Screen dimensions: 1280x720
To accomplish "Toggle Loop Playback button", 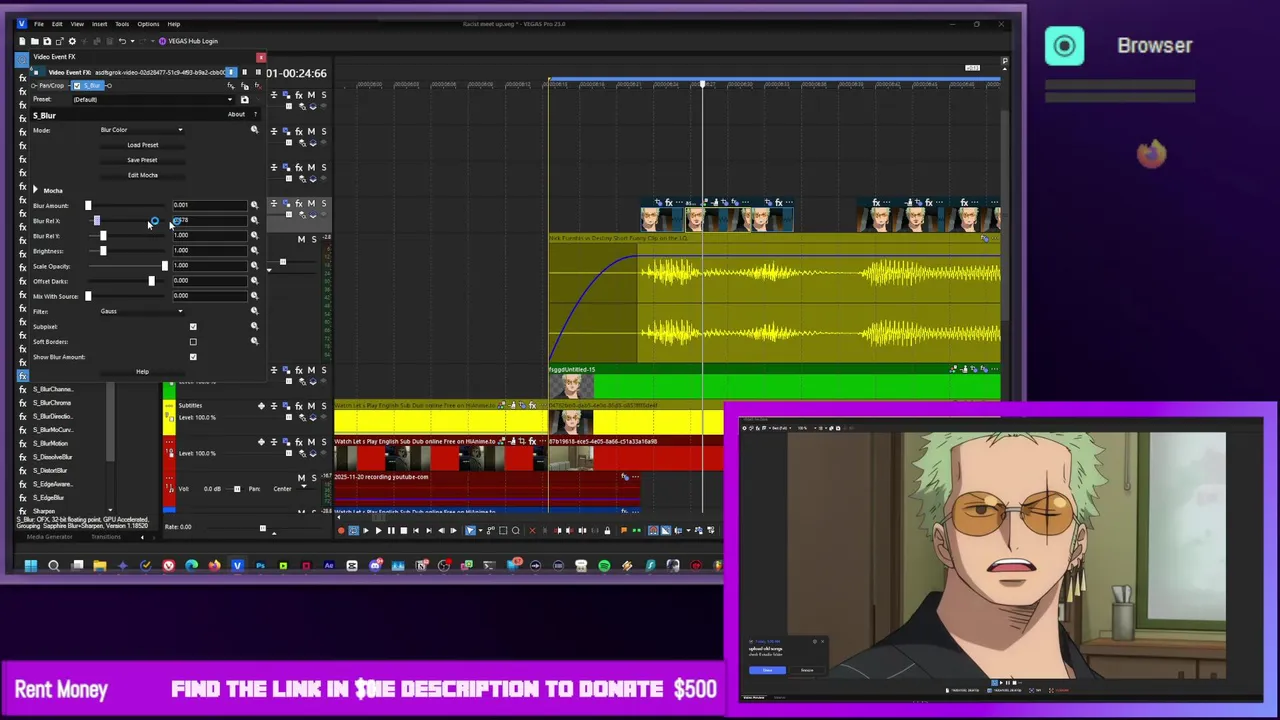I will pos(354,530).
